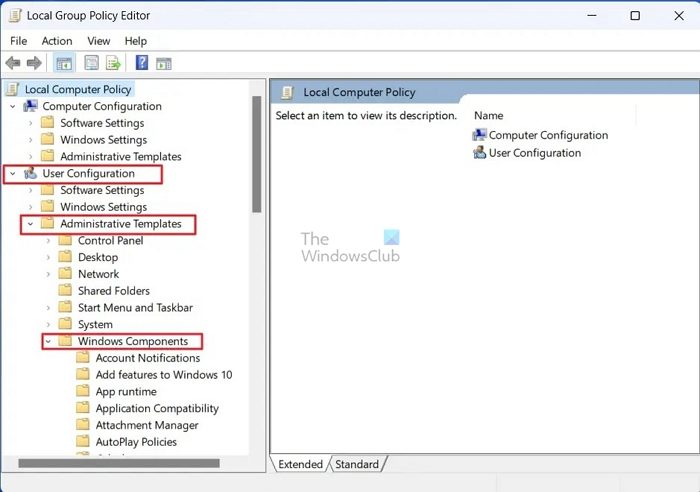Image resolution: width=700 pixels, height=492 pixels.
Task: Click App runtime folder icon
Action: [x=83, y=391]
